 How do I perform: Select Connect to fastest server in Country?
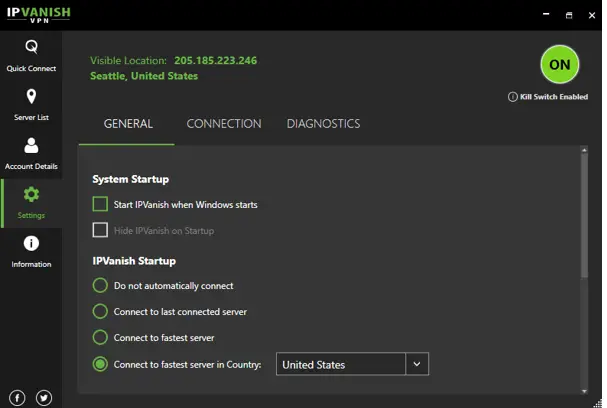click(100, 364)
